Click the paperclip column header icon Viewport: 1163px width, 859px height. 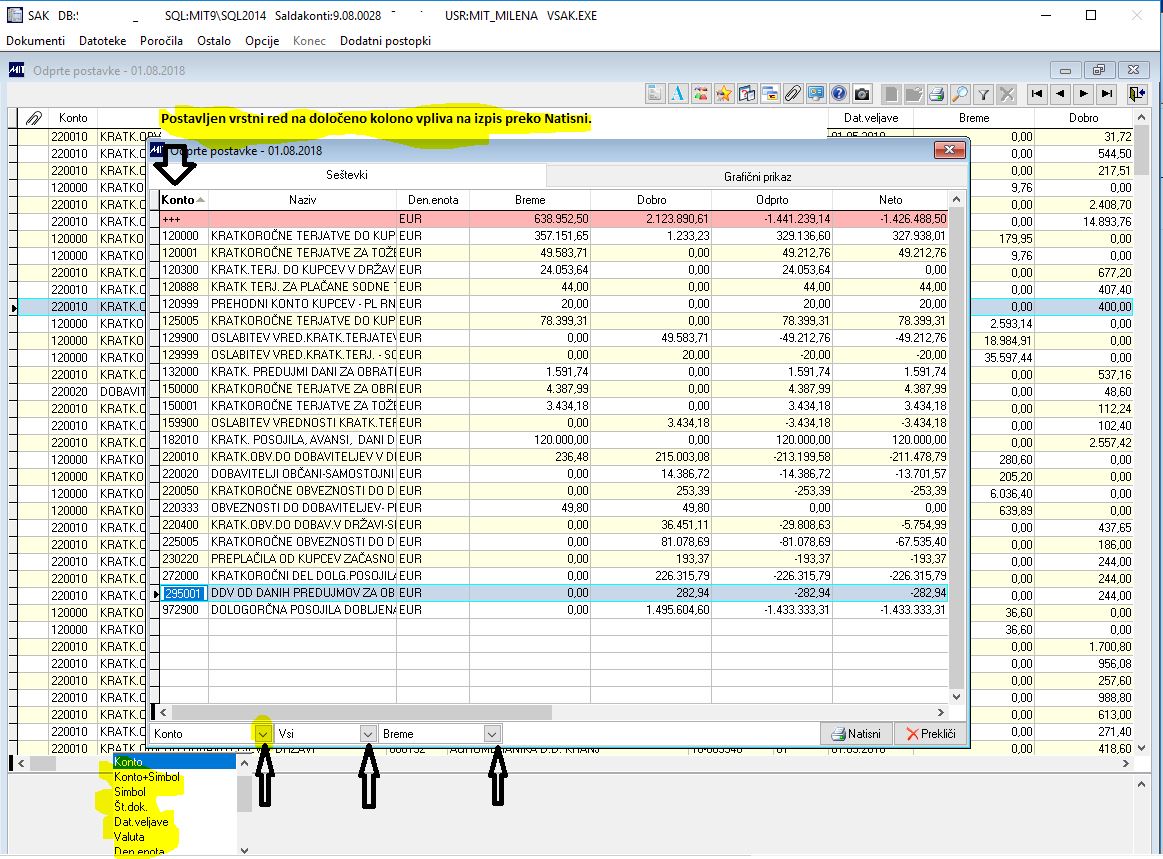click(33, 118)
